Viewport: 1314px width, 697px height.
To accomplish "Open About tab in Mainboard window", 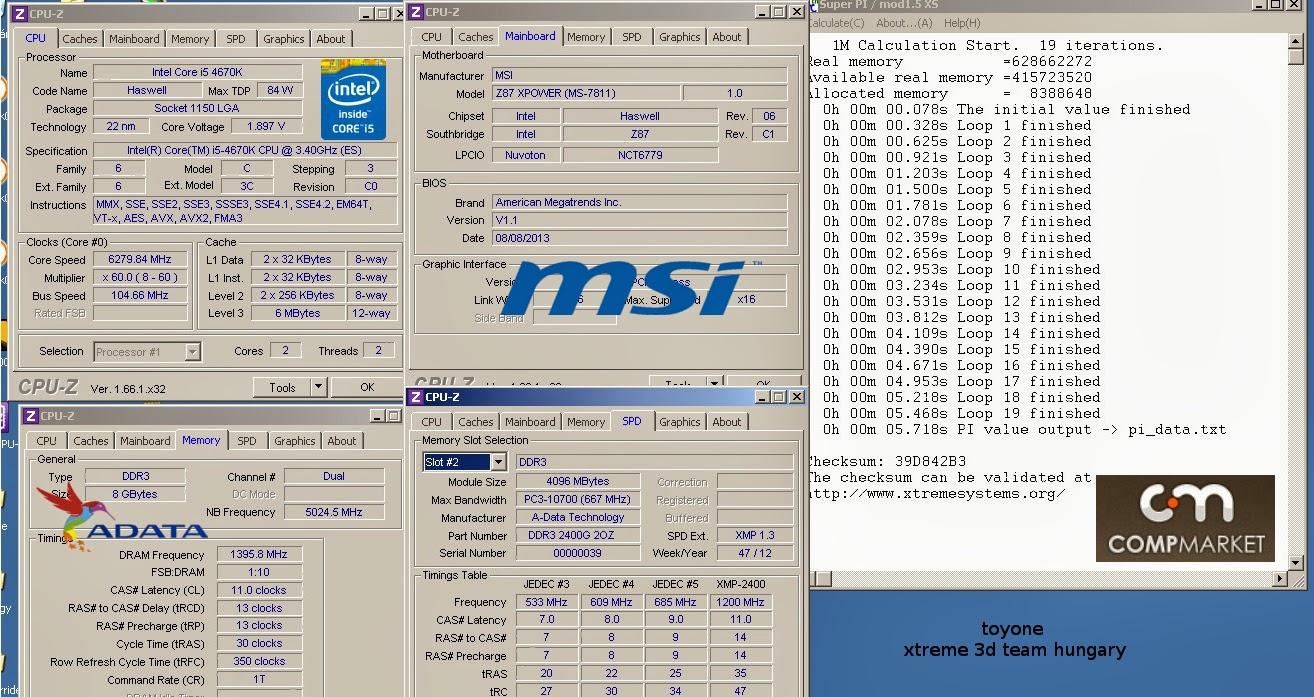I will pyautogui.click(x=727, y=37).
